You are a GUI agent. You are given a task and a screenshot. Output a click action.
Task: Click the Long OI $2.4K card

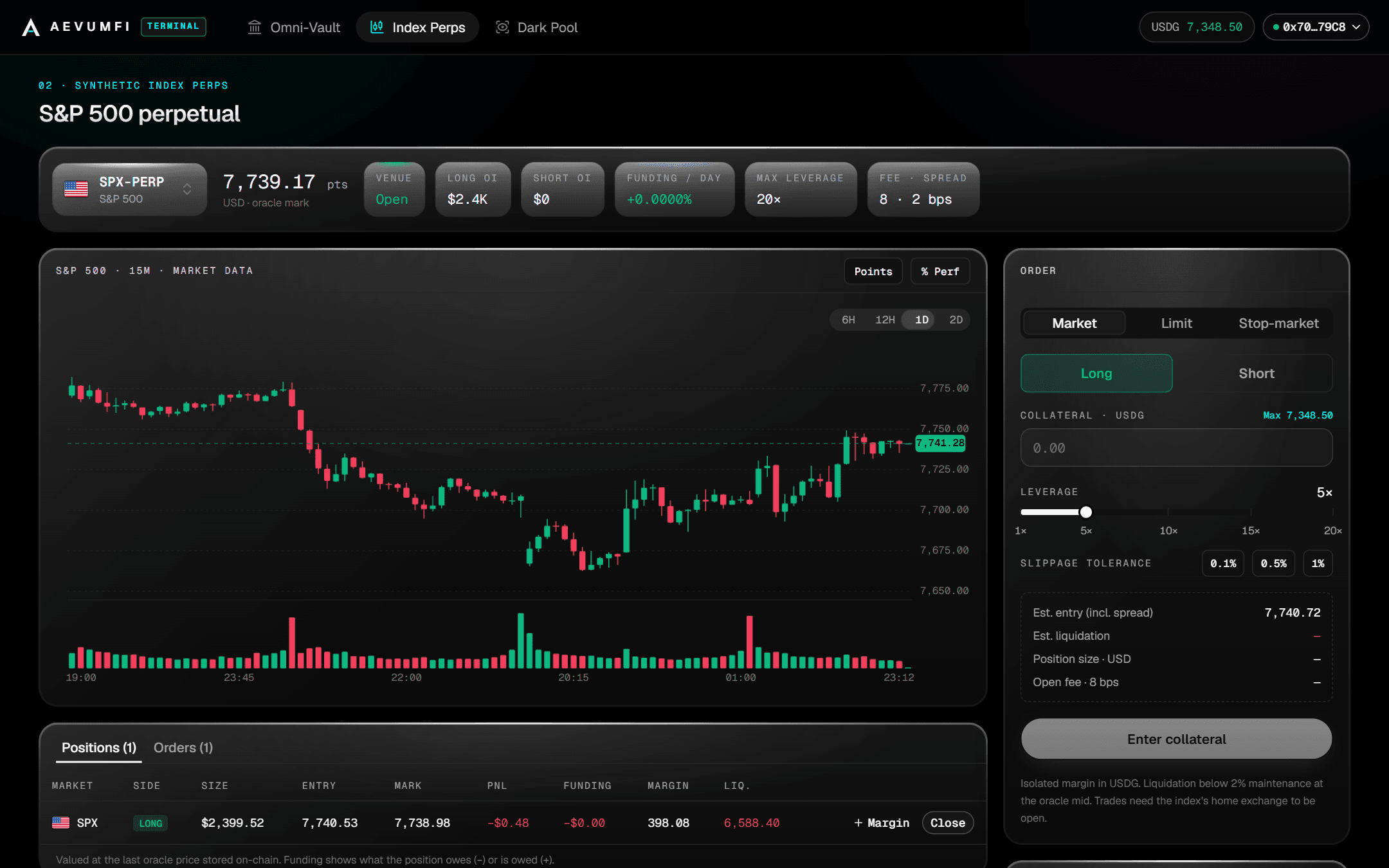pyautogui.click(x=473, y=189)
